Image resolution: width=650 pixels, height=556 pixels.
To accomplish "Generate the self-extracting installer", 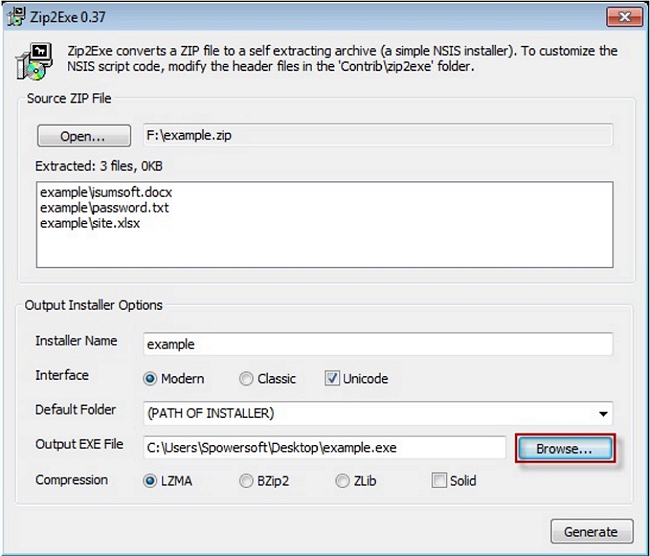I will coord(592,532).
